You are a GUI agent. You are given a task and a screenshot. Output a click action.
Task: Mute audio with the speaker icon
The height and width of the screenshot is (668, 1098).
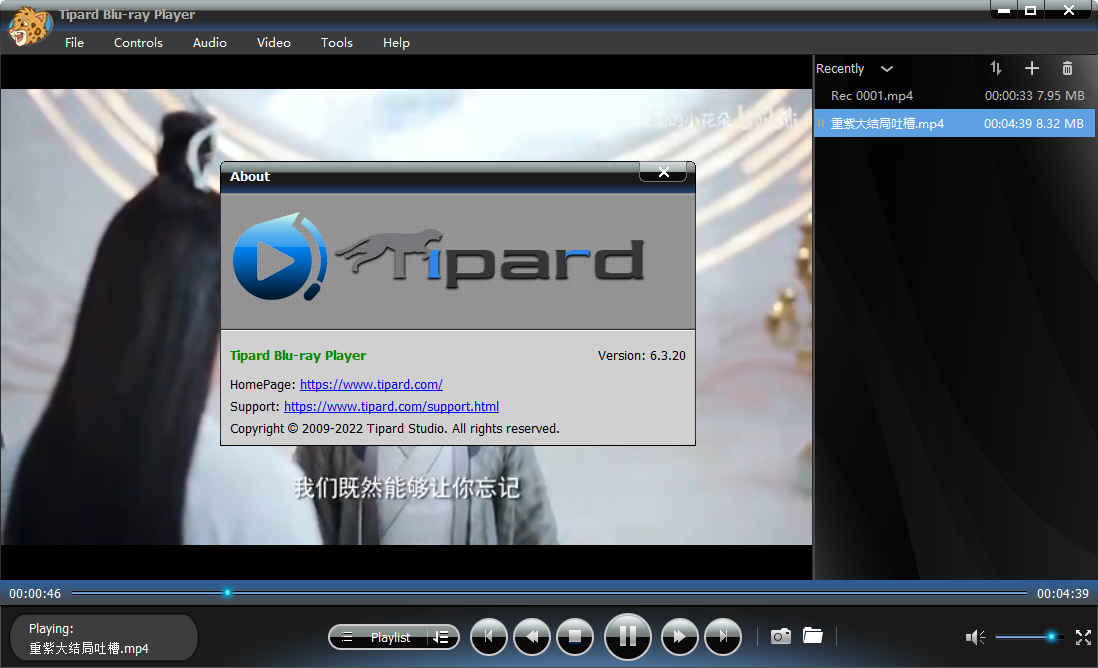click(975, 637)
